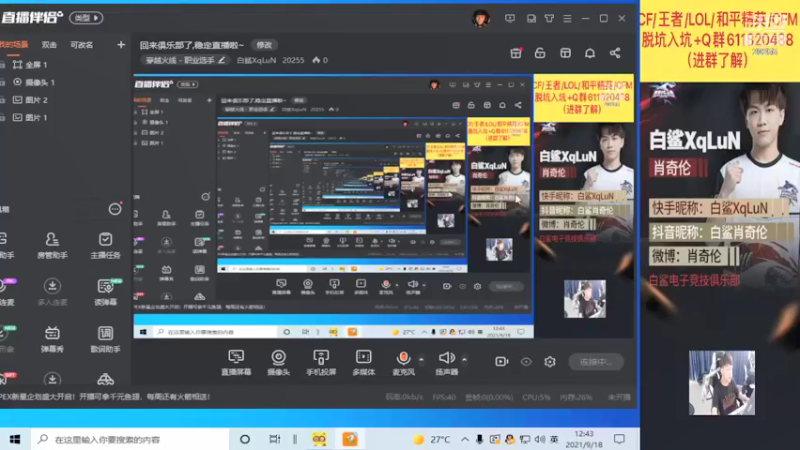This screenshot has width=800, height=450.
Task: Open the gift box icon with red dot
Action: [516, 53]
